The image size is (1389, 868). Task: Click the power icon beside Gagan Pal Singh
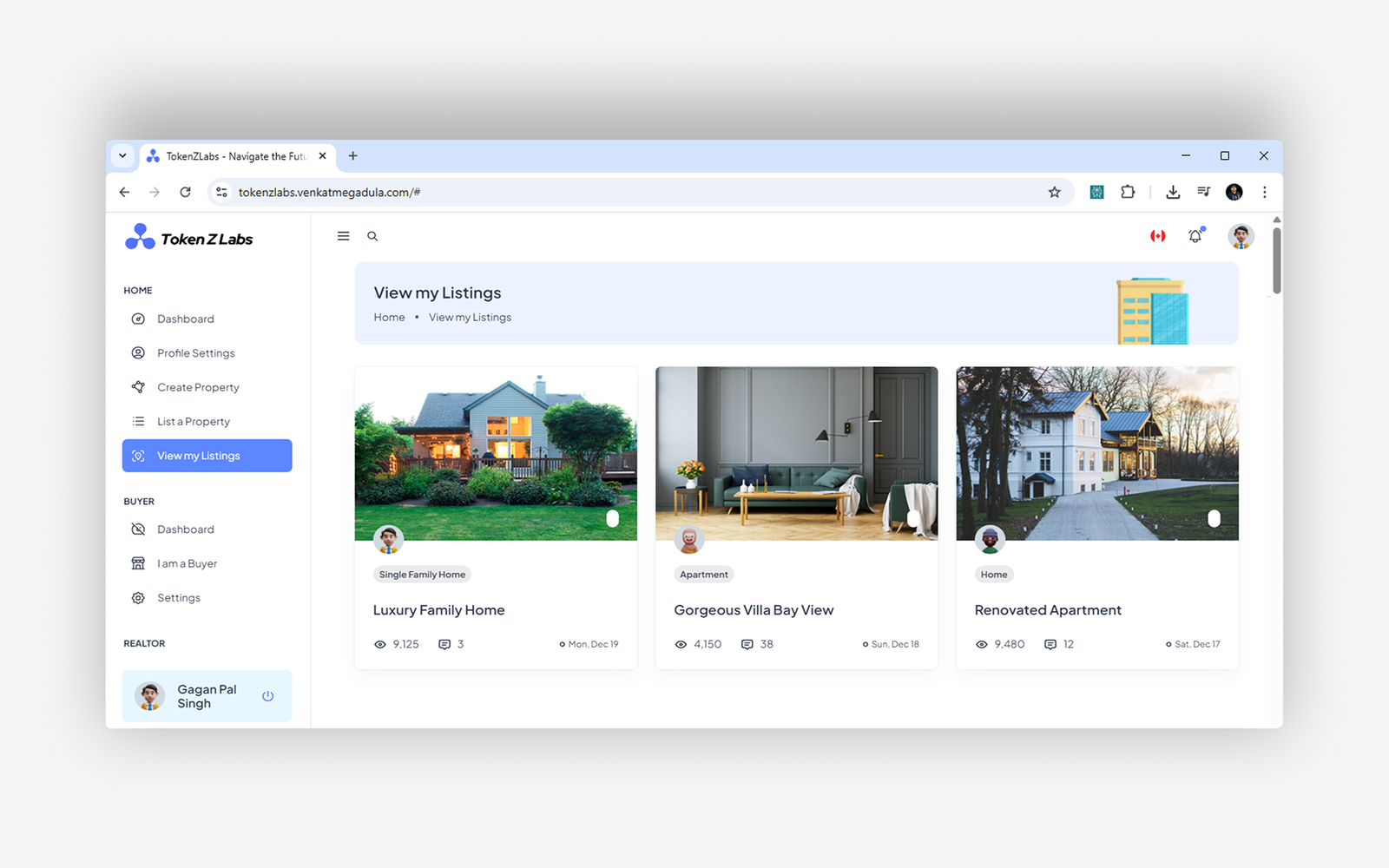pos(268,696)
